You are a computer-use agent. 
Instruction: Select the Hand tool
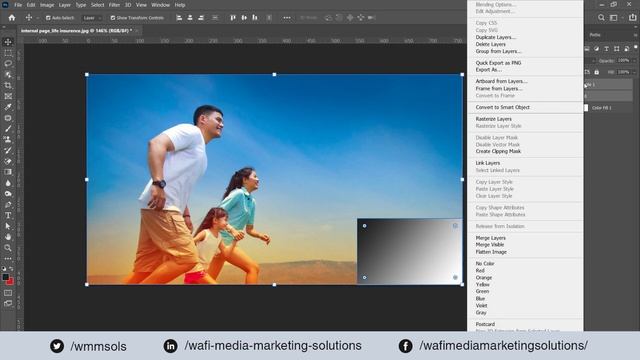(8, 237)
